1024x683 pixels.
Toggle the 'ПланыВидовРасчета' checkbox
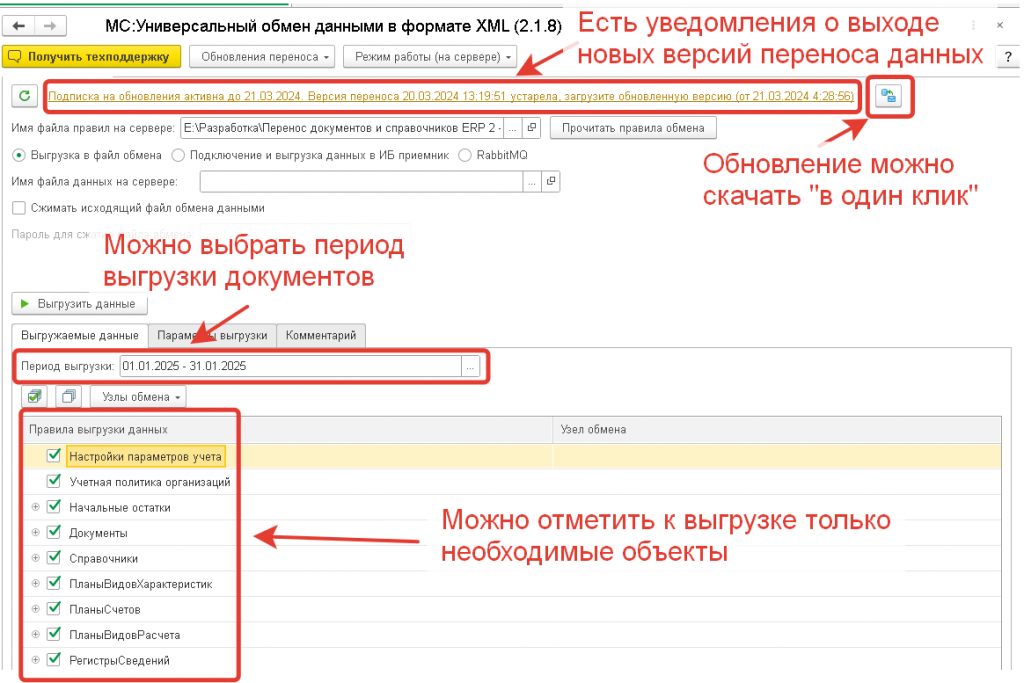click(x=54, y=634)
